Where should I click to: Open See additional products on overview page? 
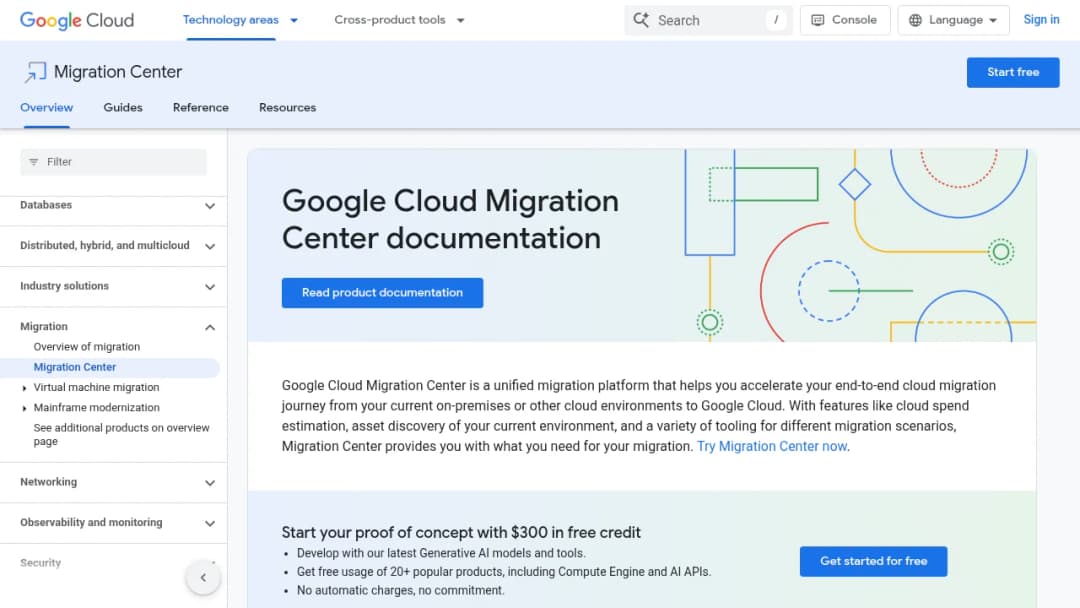121,434
